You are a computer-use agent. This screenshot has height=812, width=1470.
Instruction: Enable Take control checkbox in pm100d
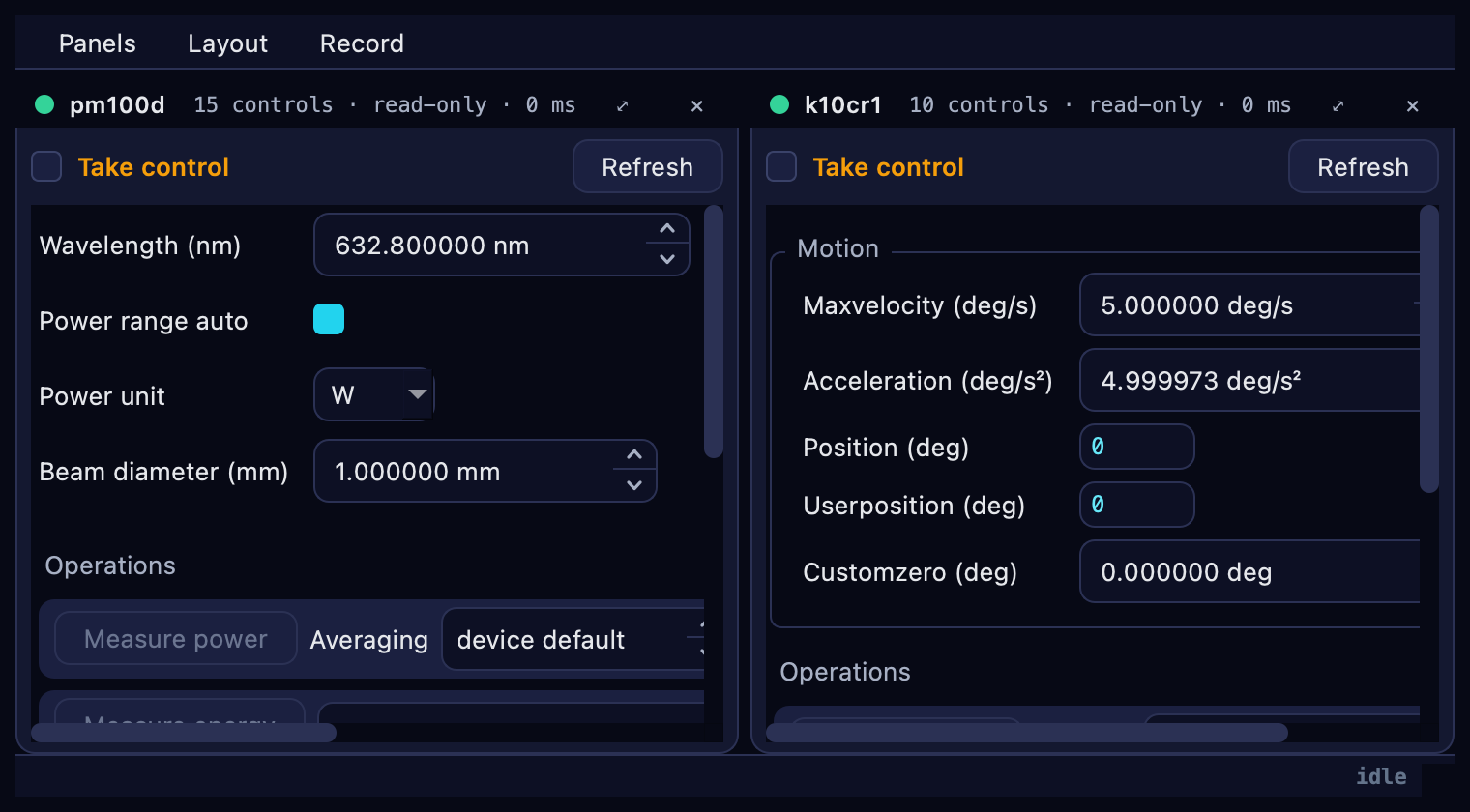(46, 166)
